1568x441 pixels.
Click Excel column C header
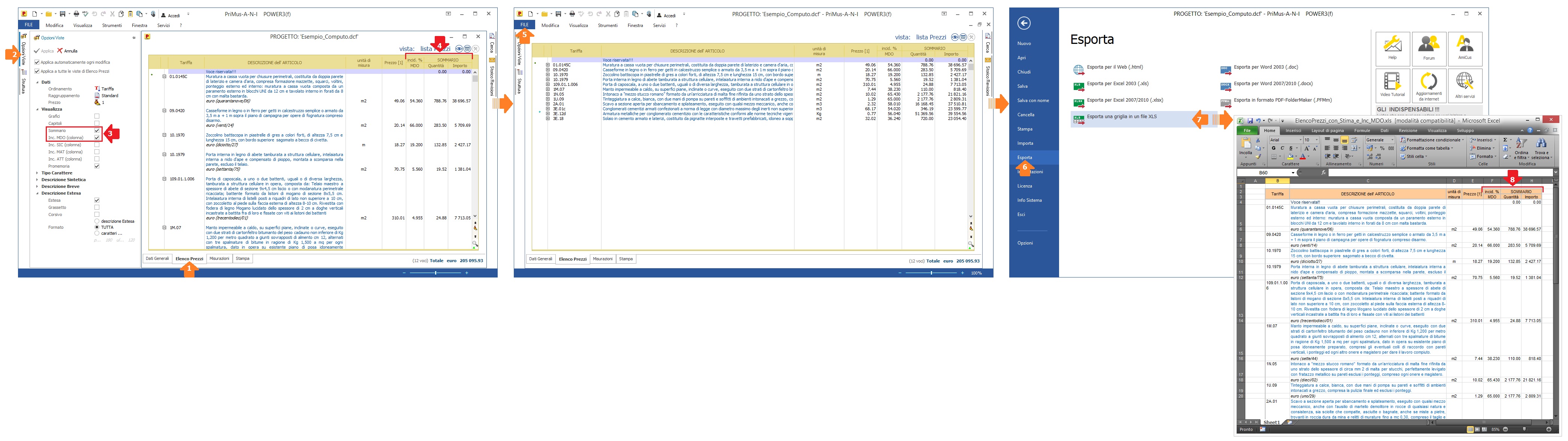pyautogui.click(x=1368, y=181)
